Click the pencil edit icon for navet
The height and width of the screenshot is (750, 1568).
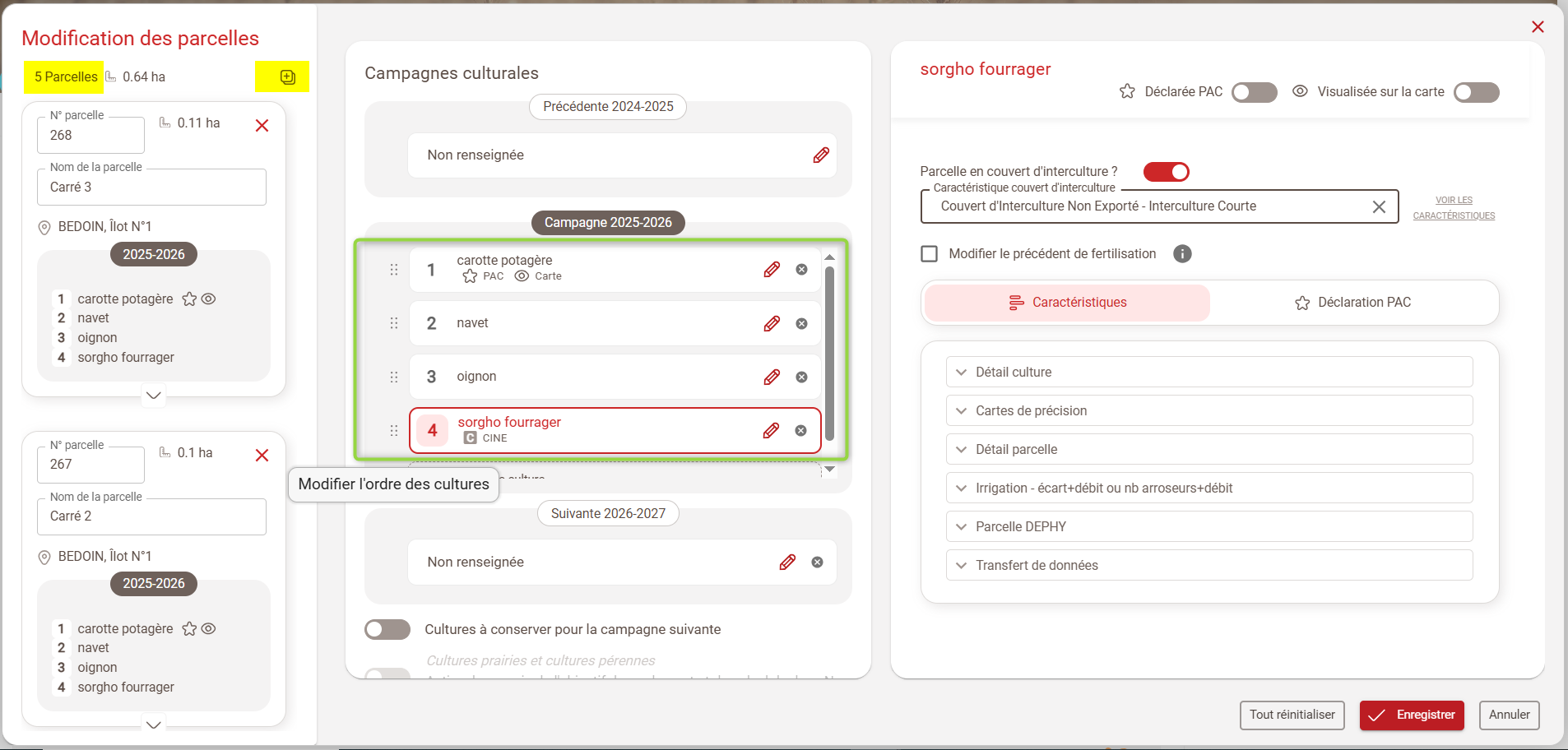pos(771,324)
